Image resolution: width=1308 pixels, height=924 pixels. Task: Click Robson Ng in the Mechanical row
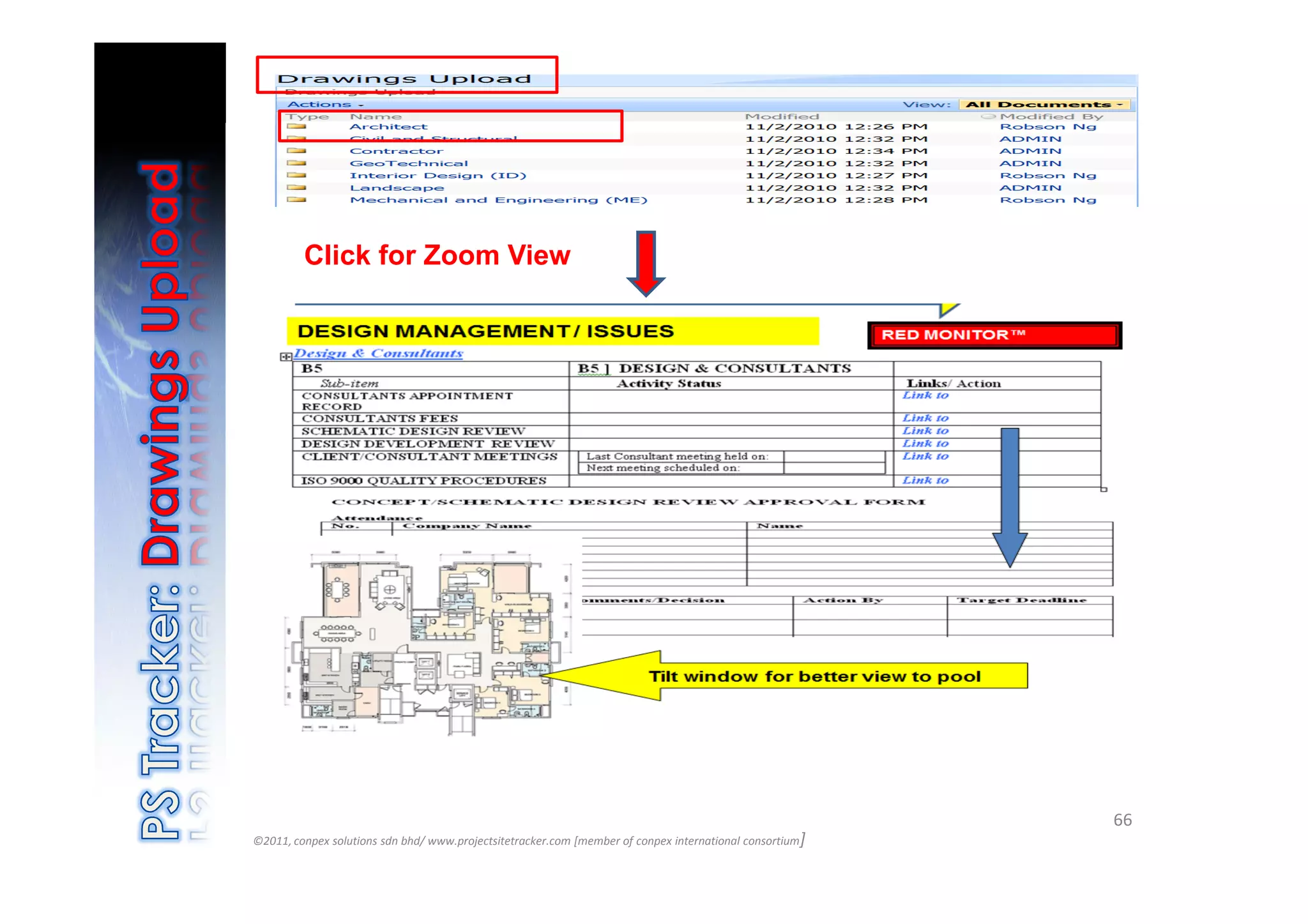pyautogui.click(x=1048, y=200)
